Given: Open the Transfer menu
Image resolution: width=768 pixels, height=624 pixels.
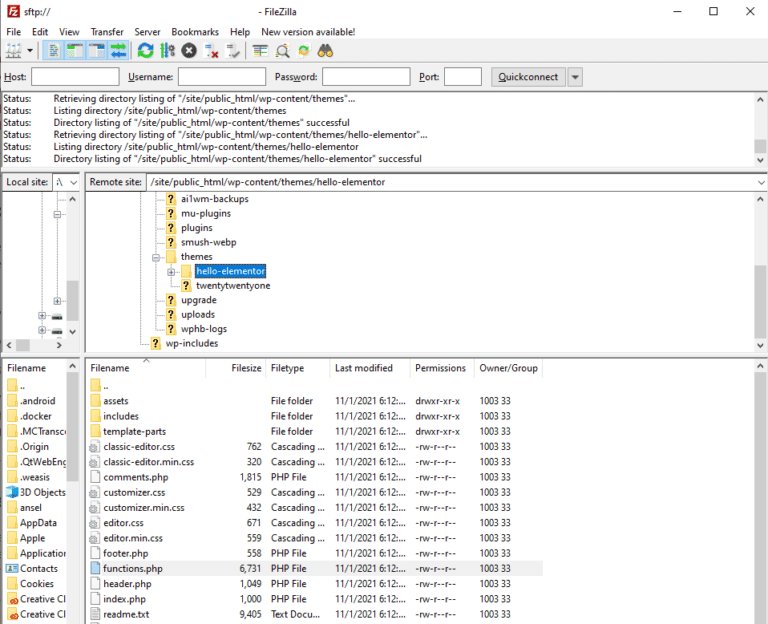Looking at the screenshot, I should click(x=107, y=32).
